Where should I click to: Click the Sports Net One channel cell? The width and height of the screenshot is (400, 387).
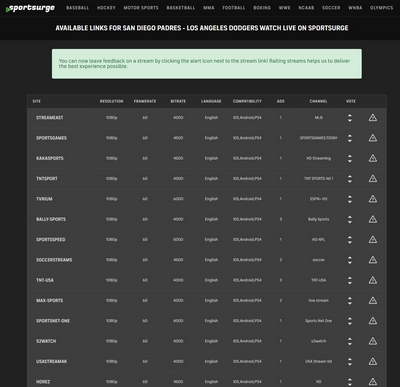pos(319,321)
